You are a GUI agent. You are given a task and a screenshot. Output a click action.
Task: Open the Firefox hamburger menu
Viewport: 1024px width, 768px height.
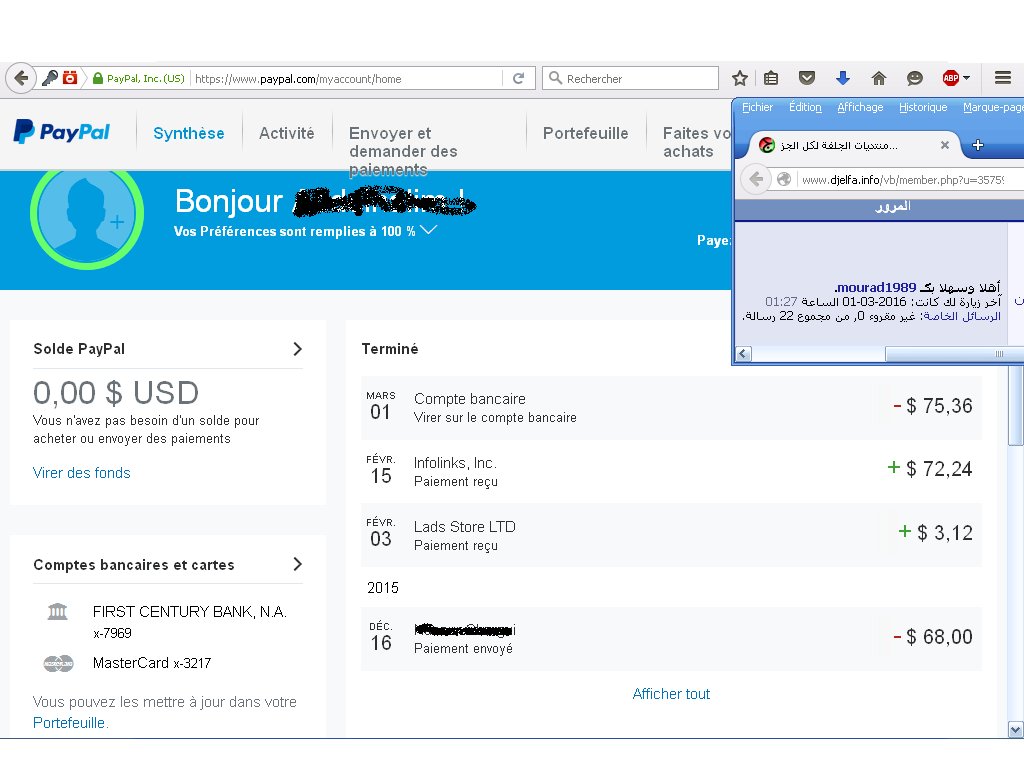[x=1003, y=78]
